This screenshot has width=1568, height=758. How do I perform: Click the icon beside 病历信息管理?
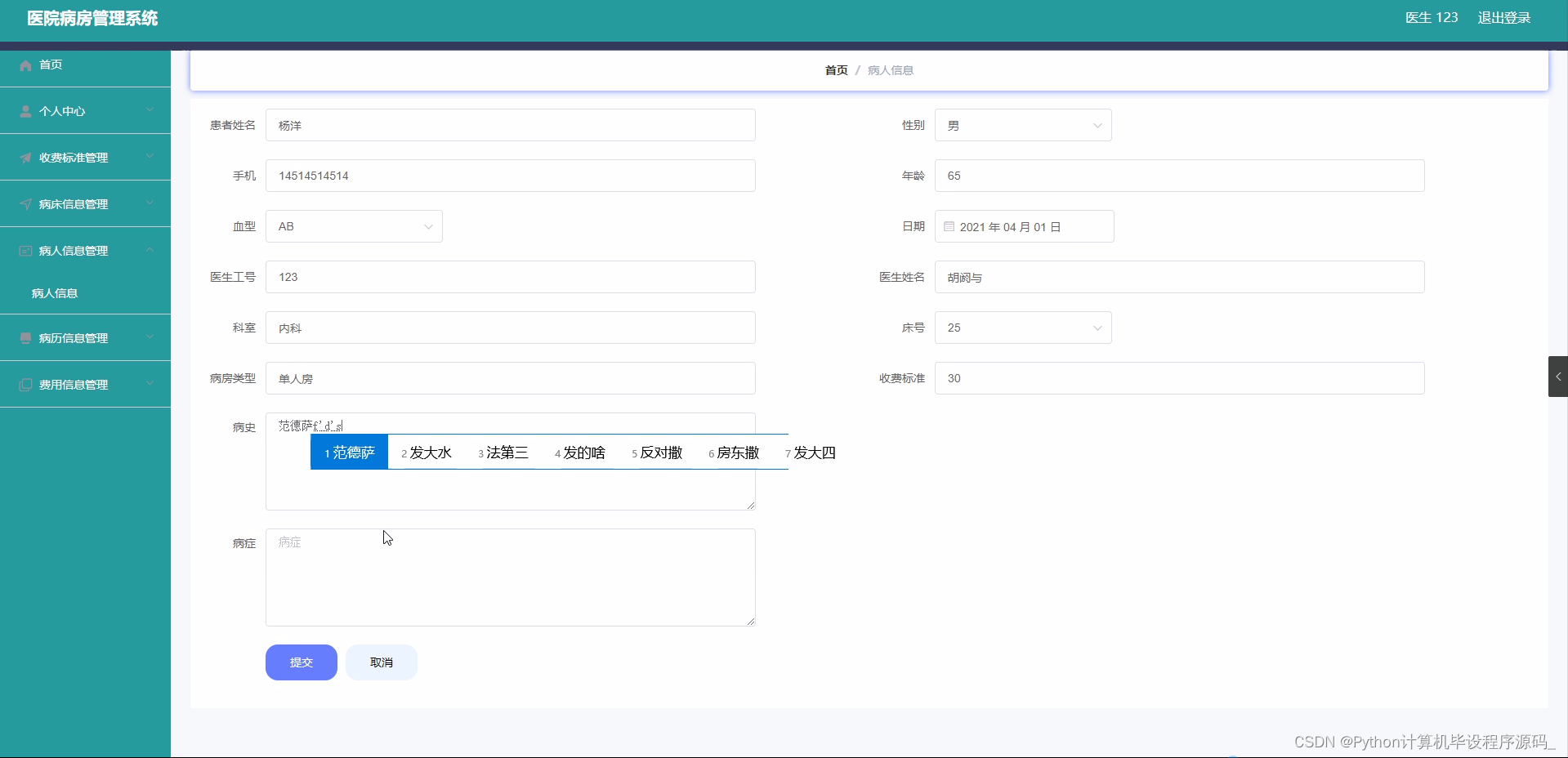point(24,337)
